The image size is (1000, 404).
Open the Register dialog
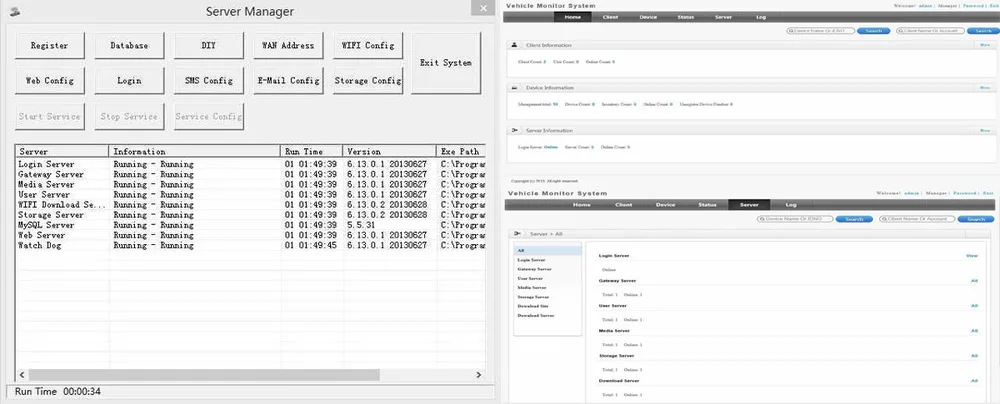50,46
